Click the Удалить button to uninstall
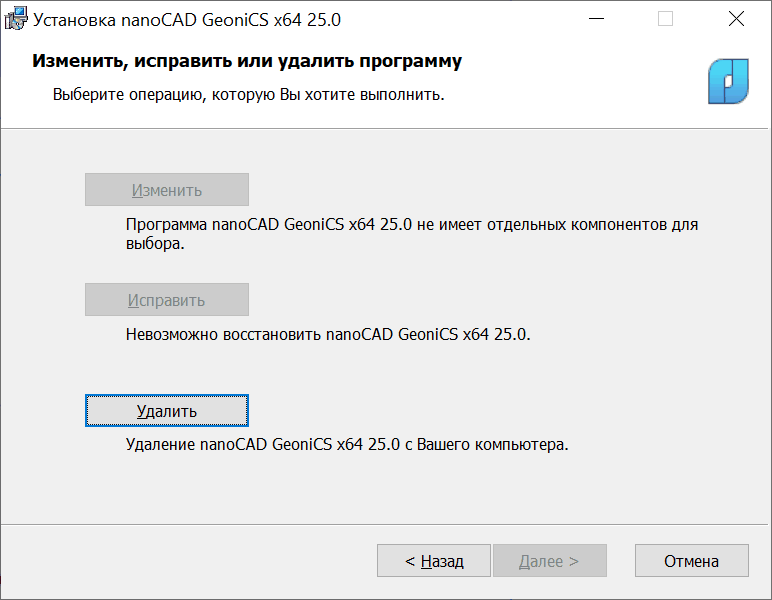The image size is (772, 600). pos(166,411)
